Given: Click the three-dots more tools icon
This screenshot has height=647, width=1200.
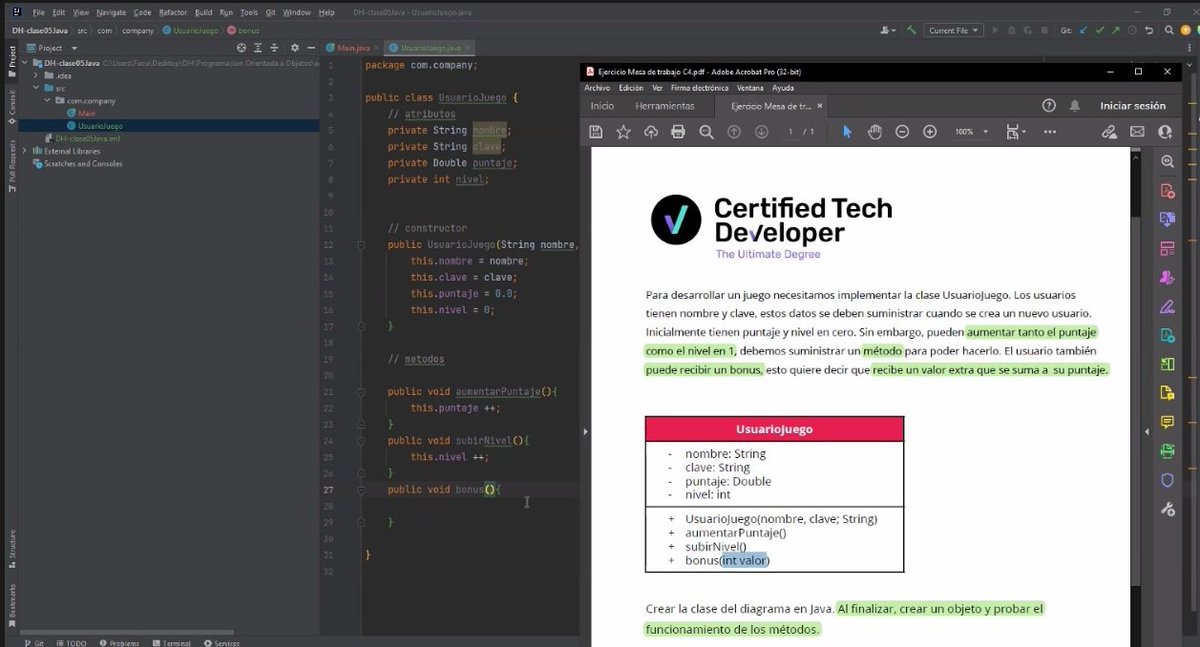Looking at the screenshot, I should [1050, 132].
